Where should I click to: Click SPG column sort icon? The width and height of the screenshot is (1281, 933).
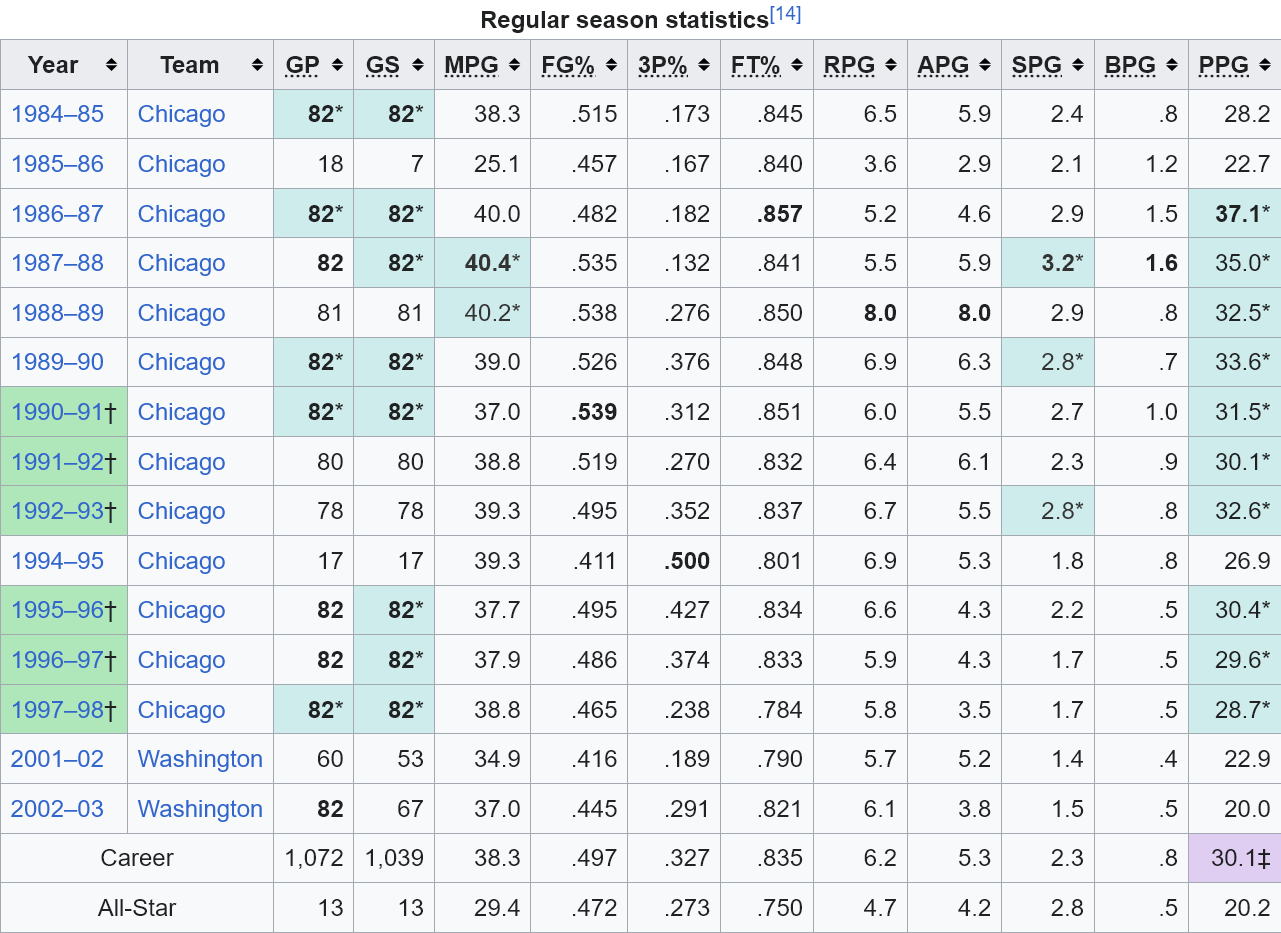click(x=1078, y=65)
